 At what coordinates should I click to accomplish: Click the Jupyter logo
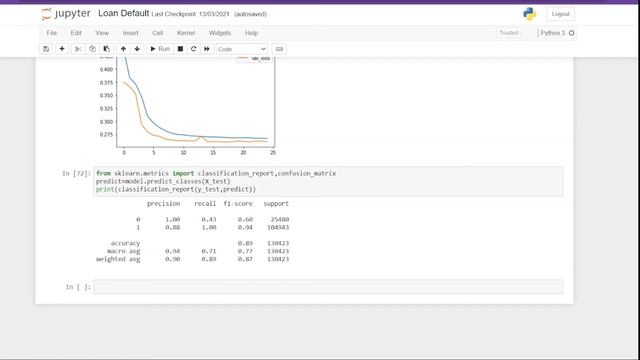point(66,14)
